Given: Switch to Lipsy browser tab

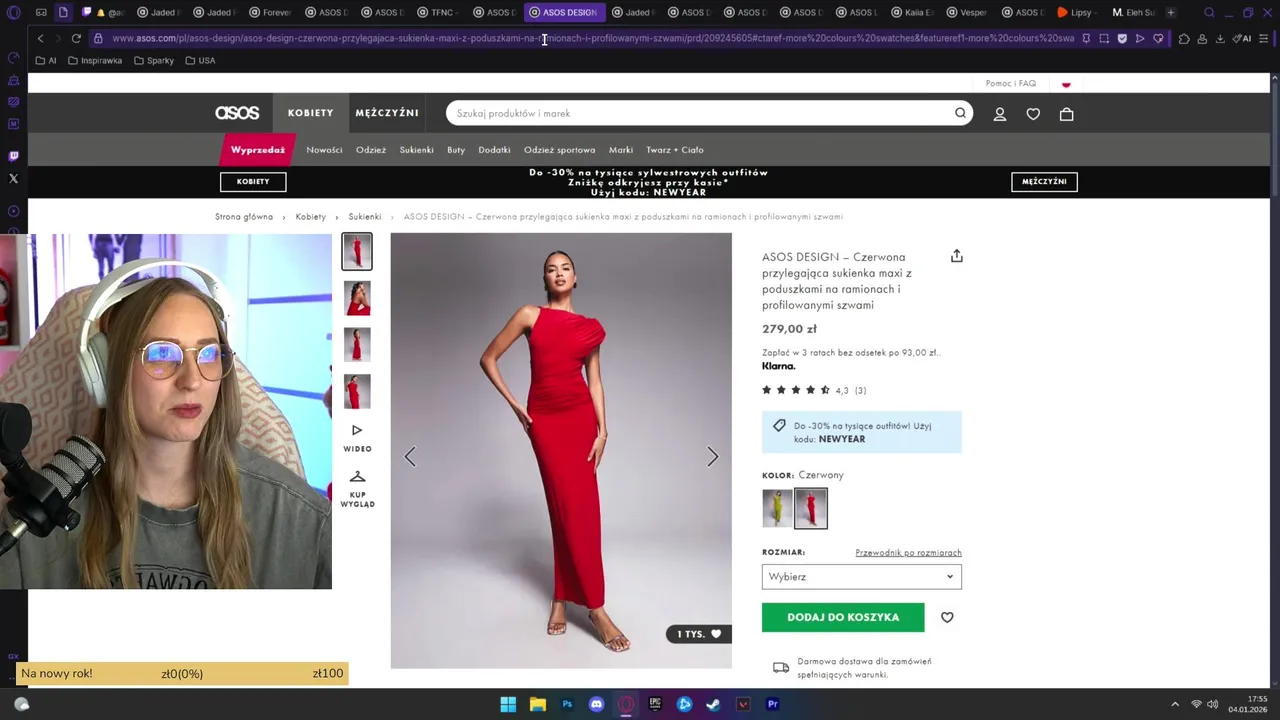Looking at the screenshot, I should pyautogui.click(x=1075, y=12).
